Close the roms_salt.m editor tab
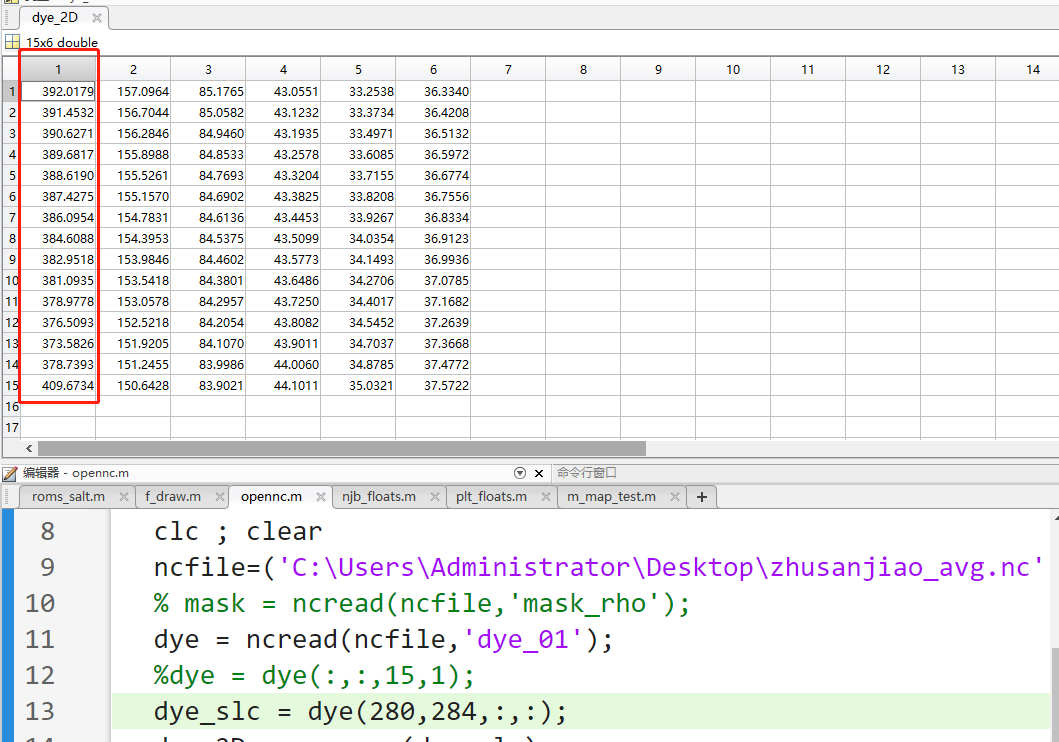 click(124, 497)
